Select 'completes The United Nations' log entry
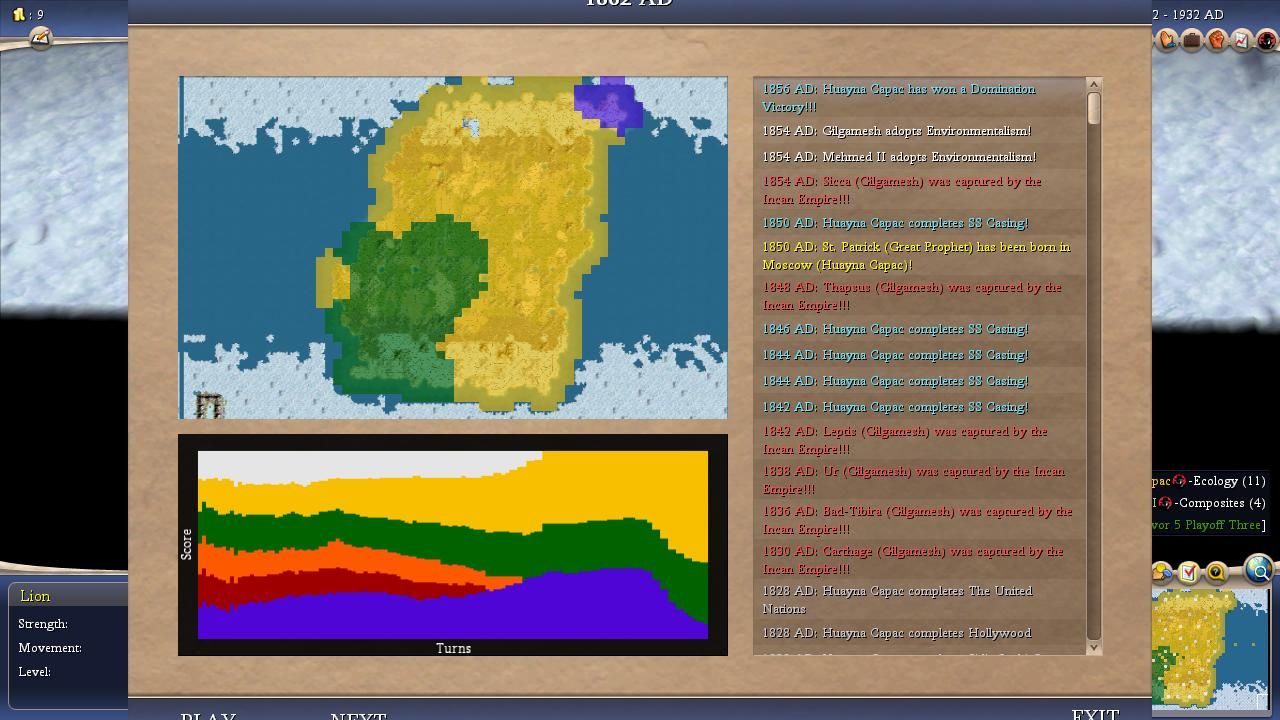This screenshot has height=720, width=1280. 919,600
